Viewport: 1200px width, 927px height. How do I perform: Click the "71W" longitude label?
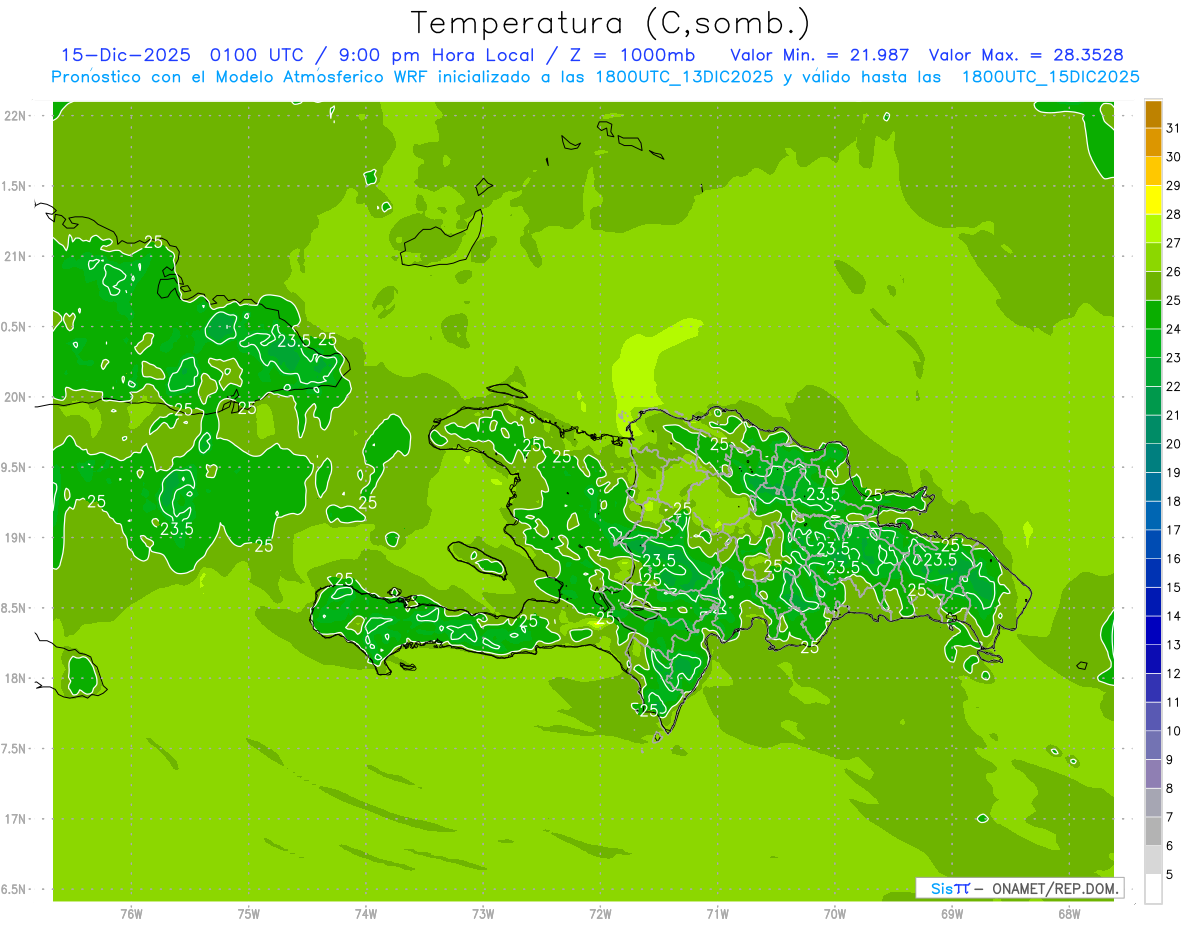[x=717, y=913]
